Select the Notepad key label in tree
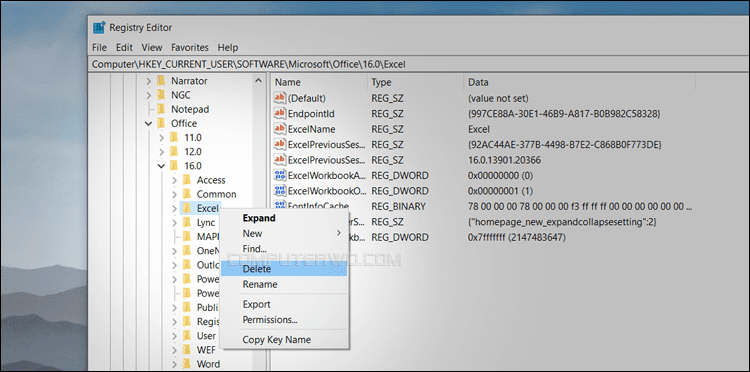This screenshot has height=372, width=750. point(190,109)
